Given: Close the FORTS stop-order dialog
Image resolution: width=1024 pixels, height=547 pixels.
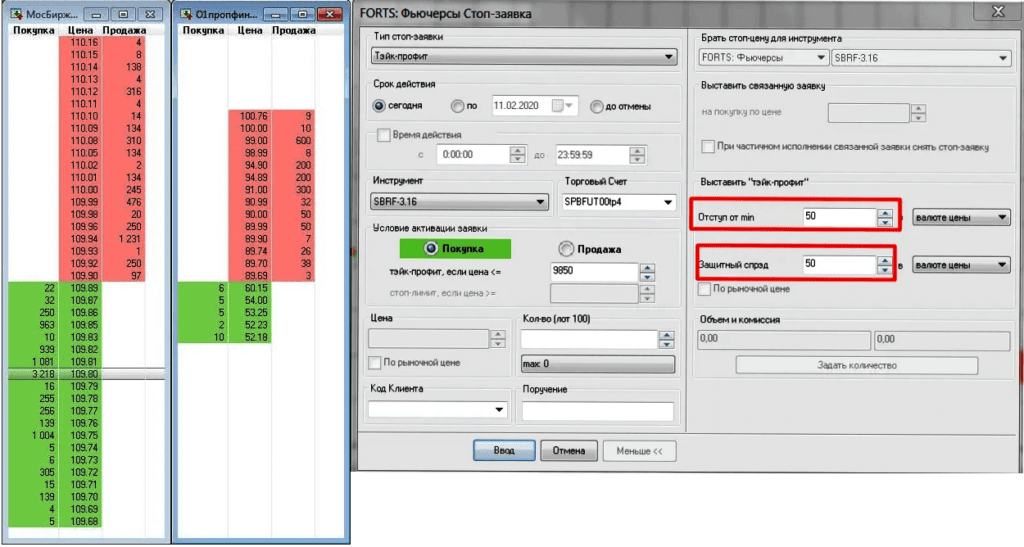Looking at the screenshot, I should [996, 12].
